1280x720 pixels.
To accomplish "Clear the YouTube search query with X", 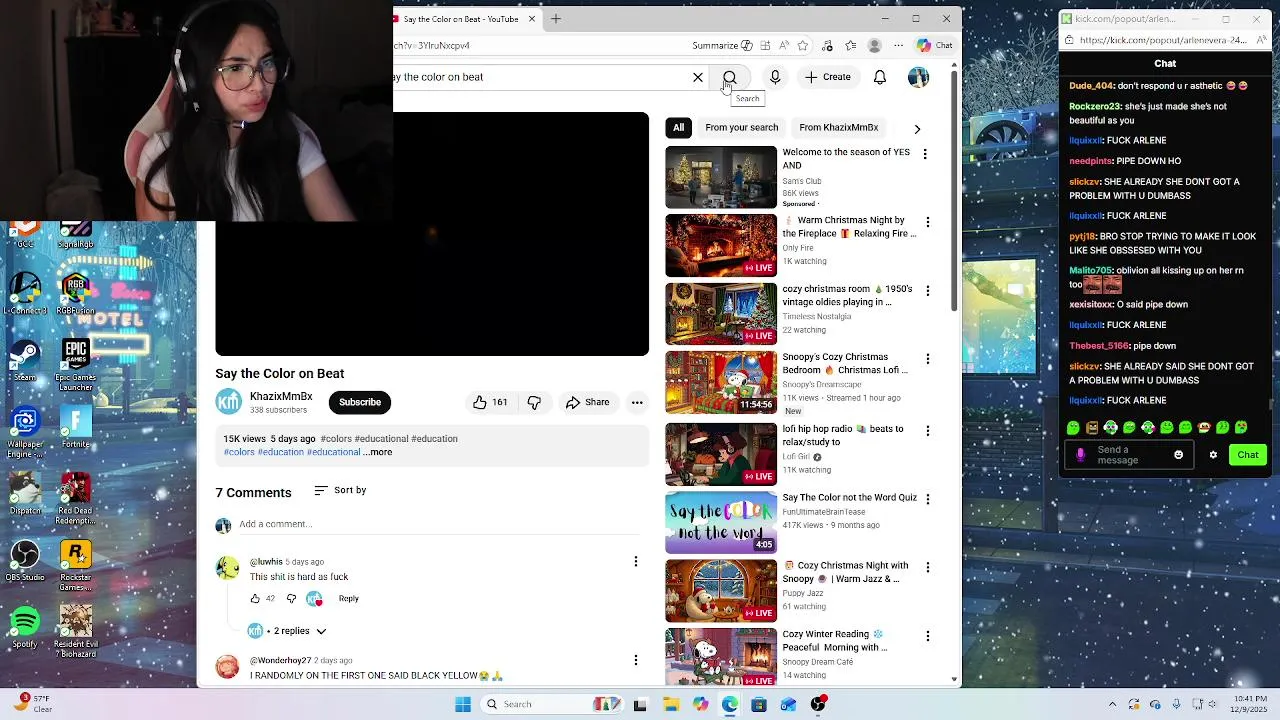I will click(x=698, y=77).
